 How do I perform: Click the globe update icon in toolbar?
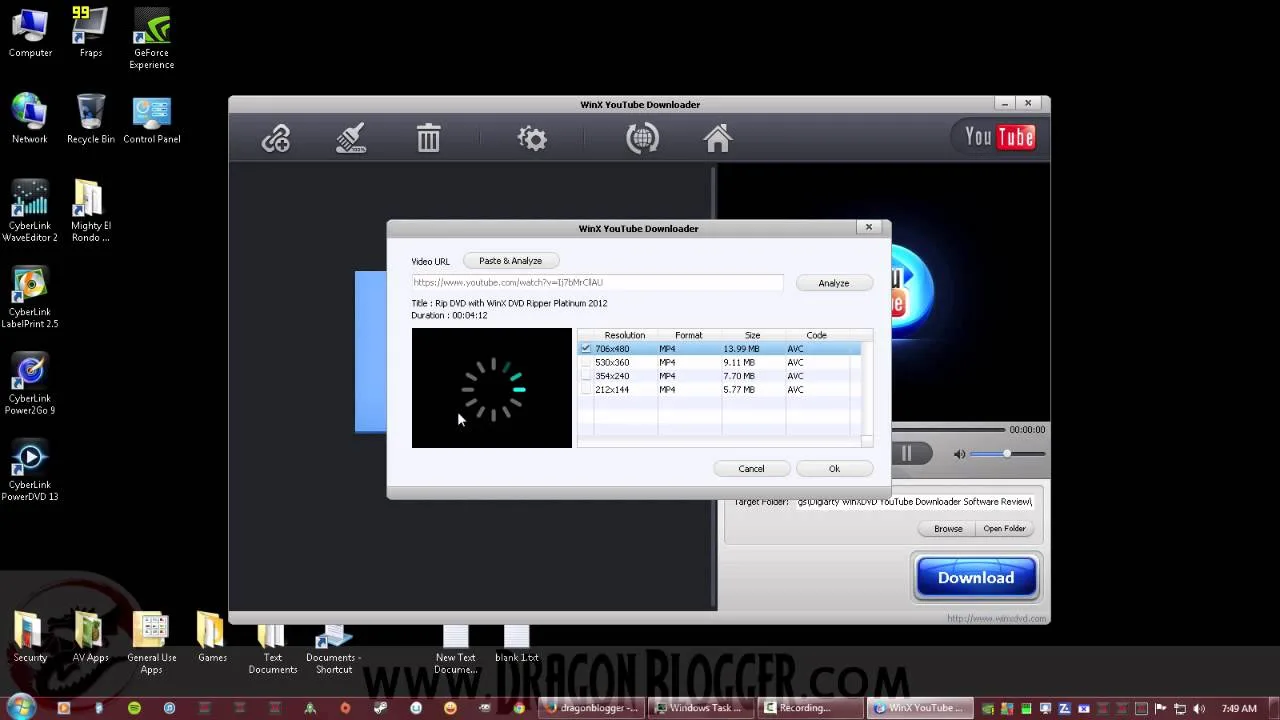[x=642, y=138]
